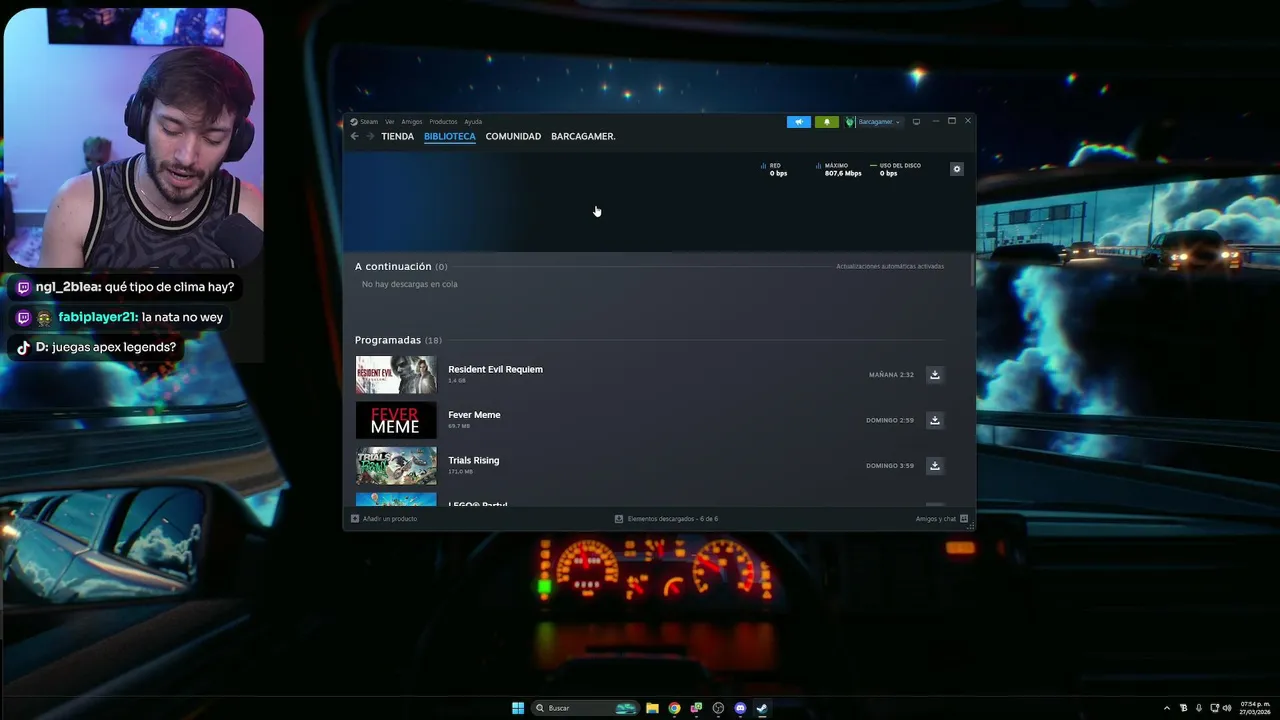Open Resident Evil Requiem thumbnail
The height and width of the screenshot is (720, 1280).
[396, 375]
